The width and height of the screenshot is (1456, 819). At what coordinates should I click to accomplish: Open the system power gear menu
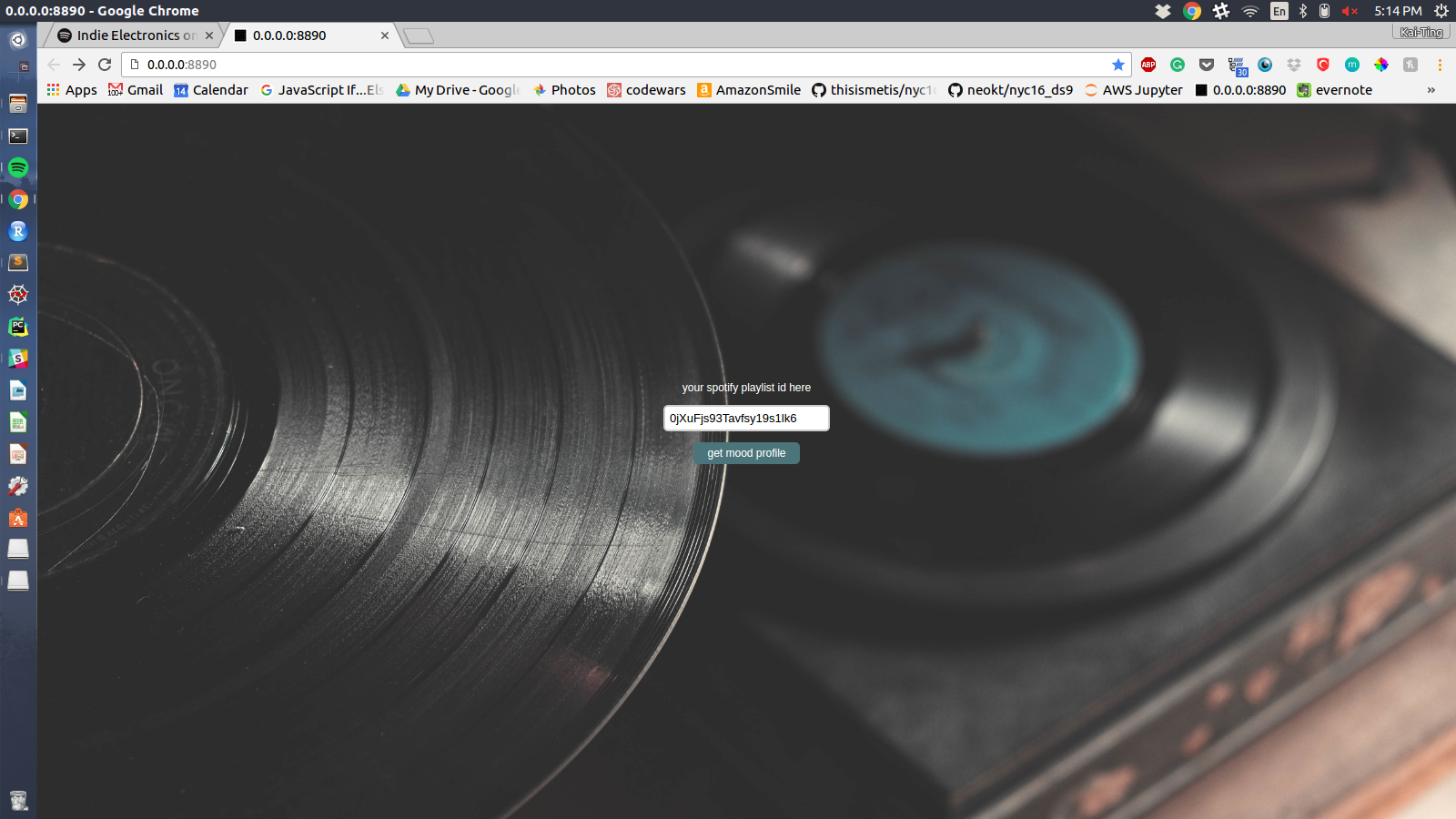1441,11
